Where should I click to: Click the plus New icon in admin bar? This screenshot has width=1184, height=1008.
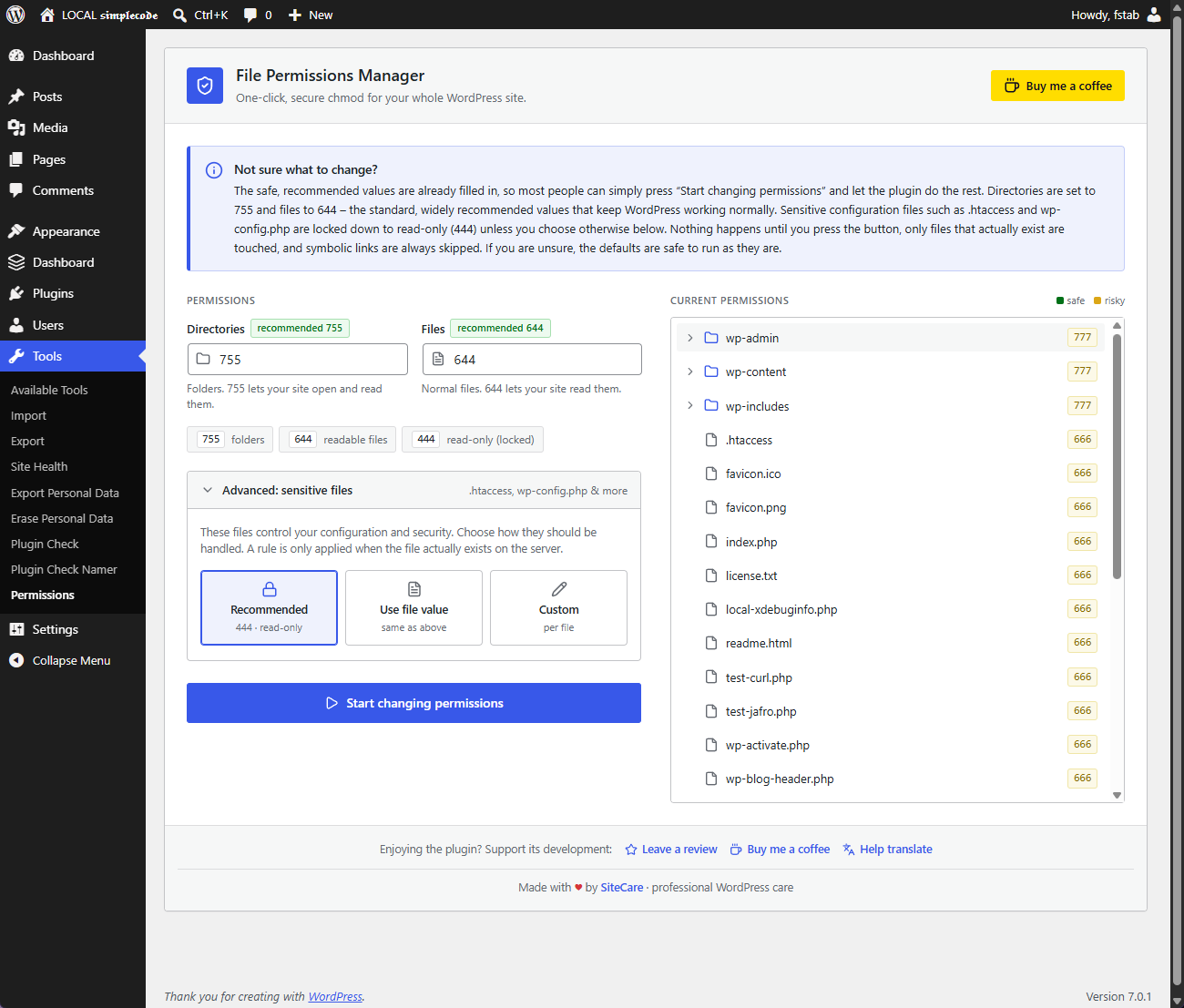point(295,15)
